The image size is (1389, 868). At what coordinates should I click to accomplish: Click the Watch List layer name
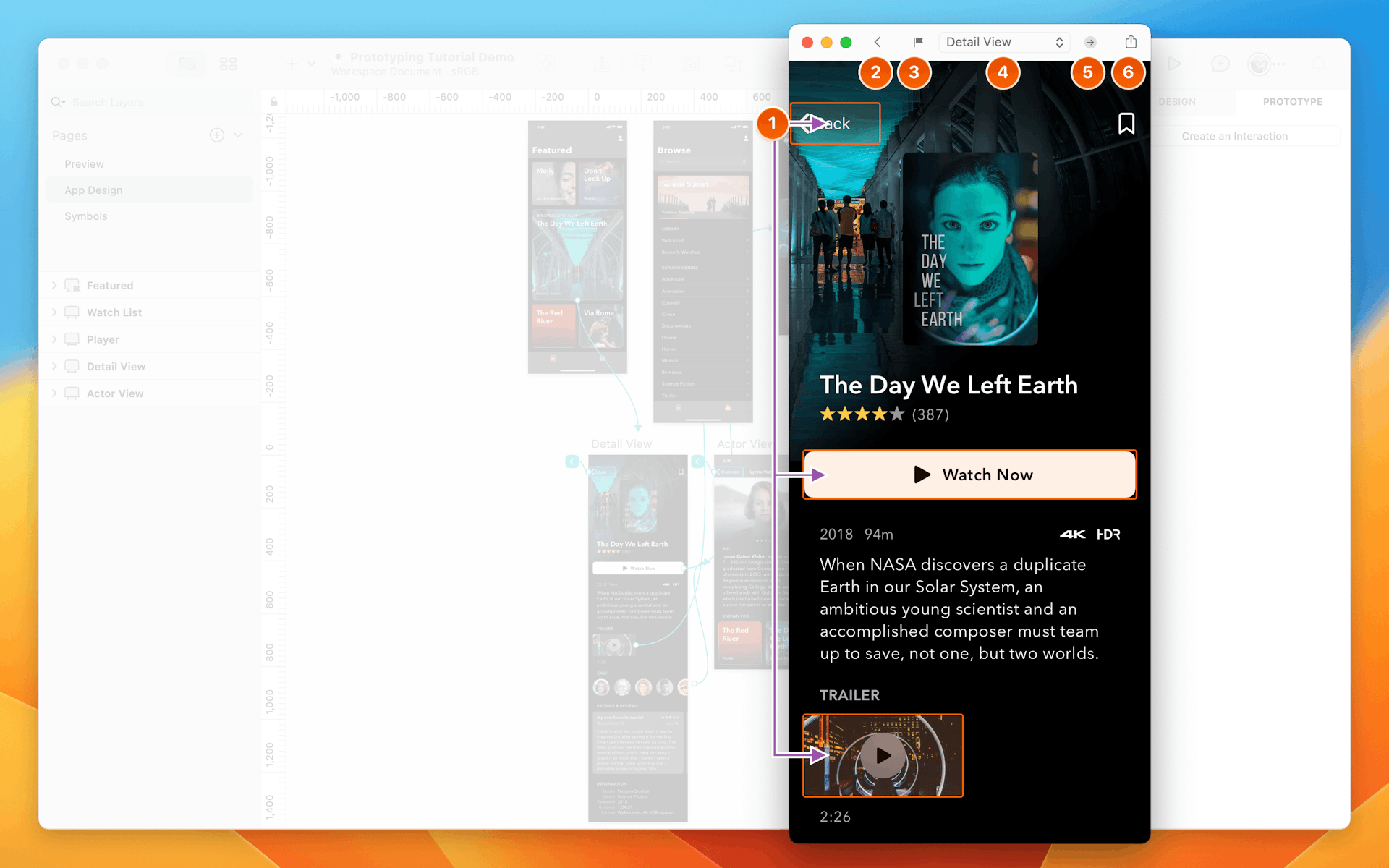(x=114, y=312)
